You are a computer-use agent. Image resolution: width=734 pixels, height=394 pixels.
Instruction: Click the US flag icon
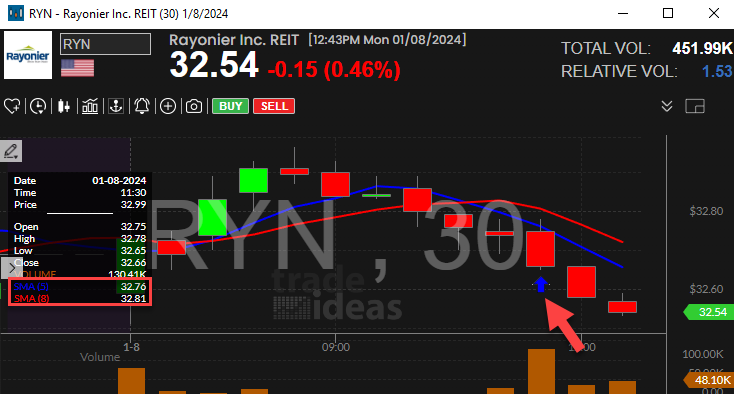pyautogui.click(x=77, y=68)
